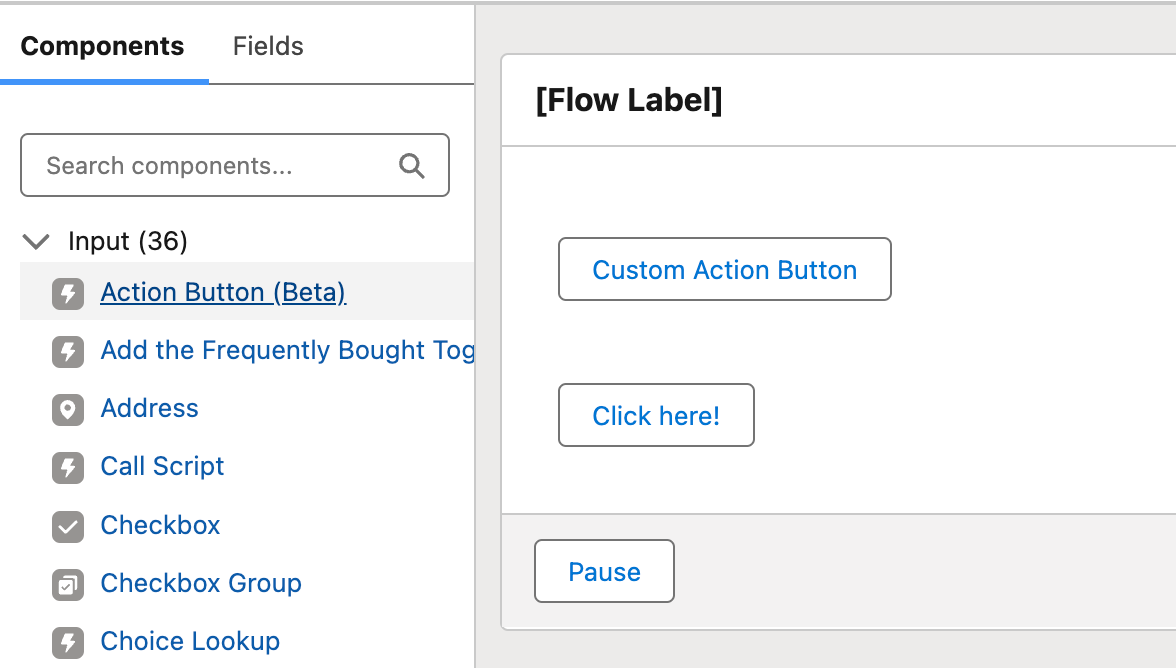Screen dimensions: 1176x668
Task: Click the Checkbox Group component icon
Action: 68,584
